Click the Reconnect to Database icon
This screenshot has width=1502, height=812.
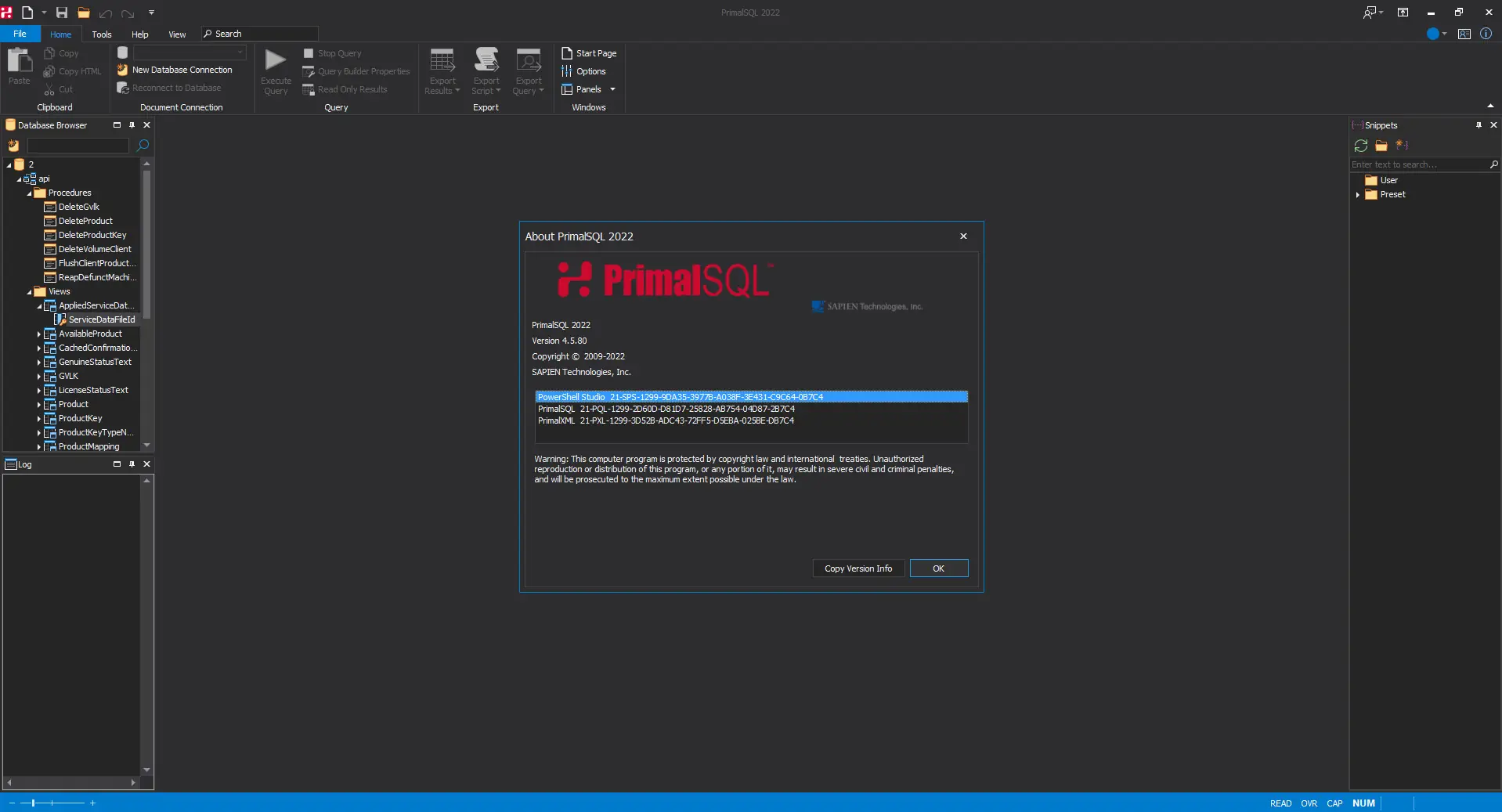pos(123,88)
